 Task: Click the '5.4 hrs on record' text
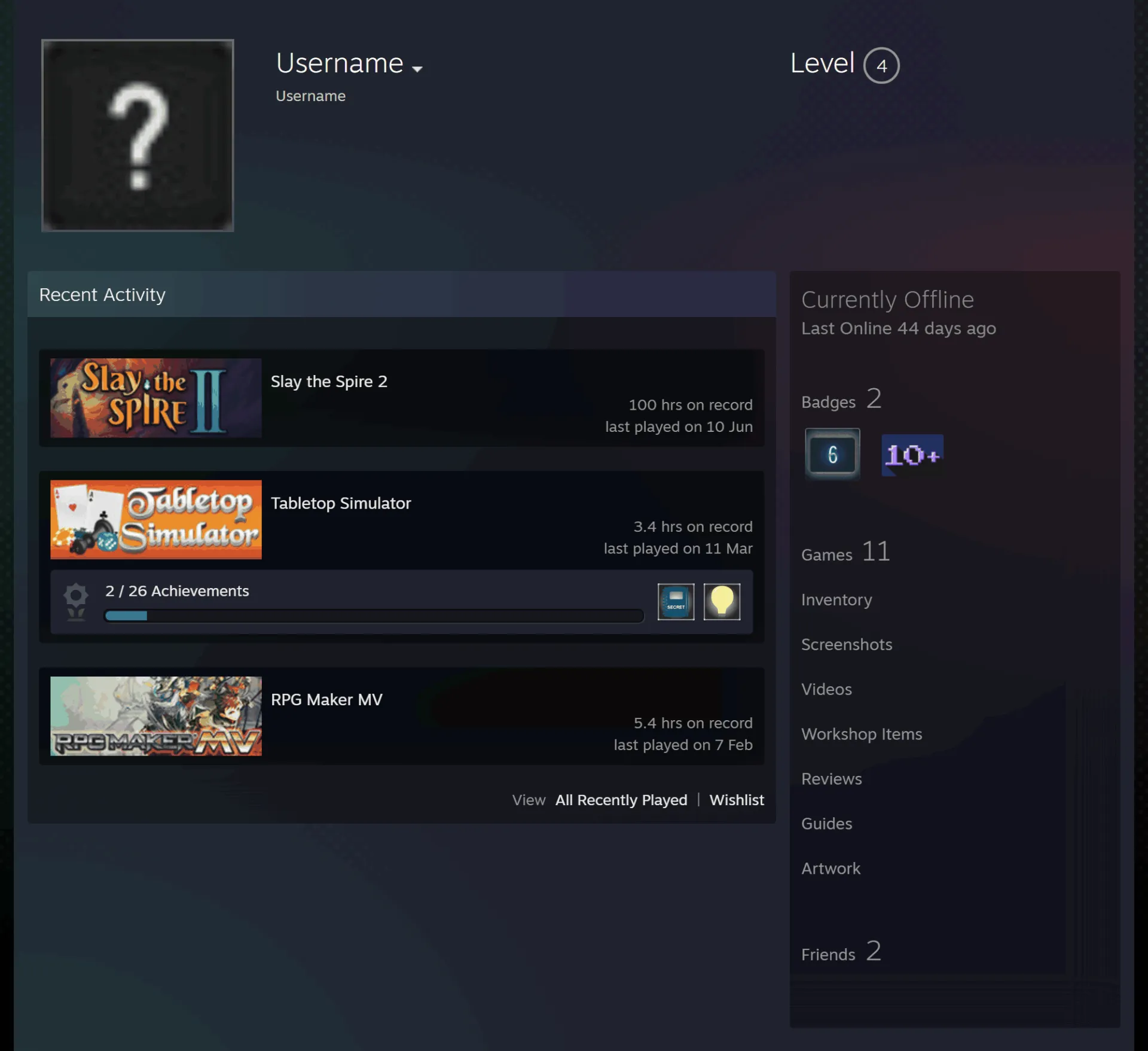pyautogui.click(x=693, y=723)
